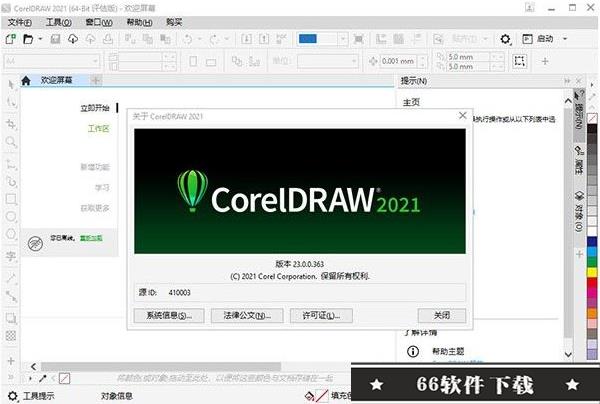
Task: Click the 立即开始 welcome screen item
Action: pyautogui.click(x=95, y=108)
